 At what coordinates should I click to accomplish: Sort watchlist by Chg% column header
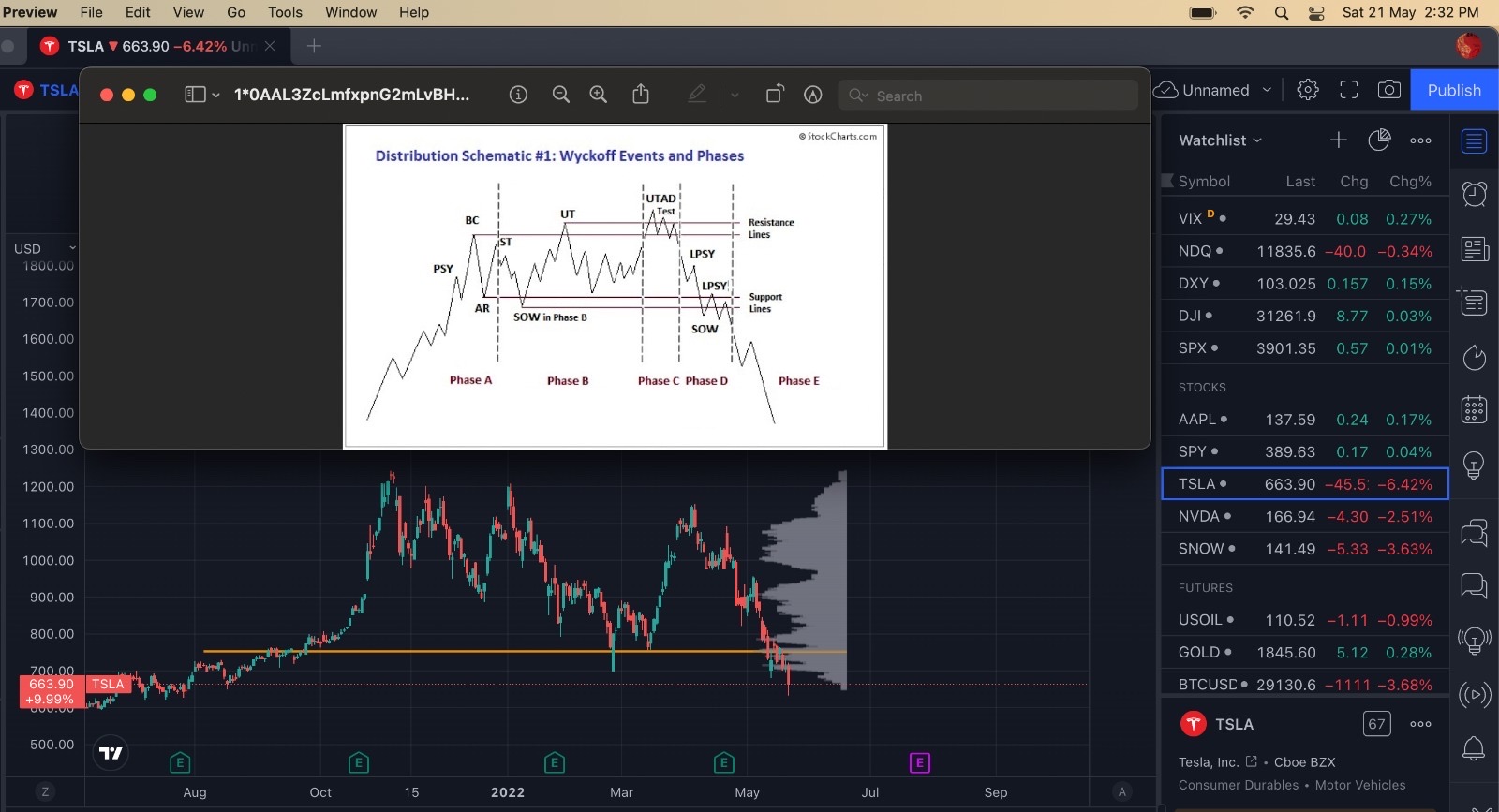click(x=1410, y=182)
